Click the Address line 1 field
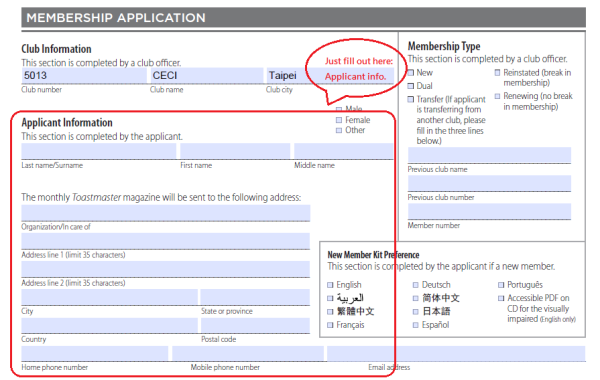 pyautogui.click(x=166, y=241)
